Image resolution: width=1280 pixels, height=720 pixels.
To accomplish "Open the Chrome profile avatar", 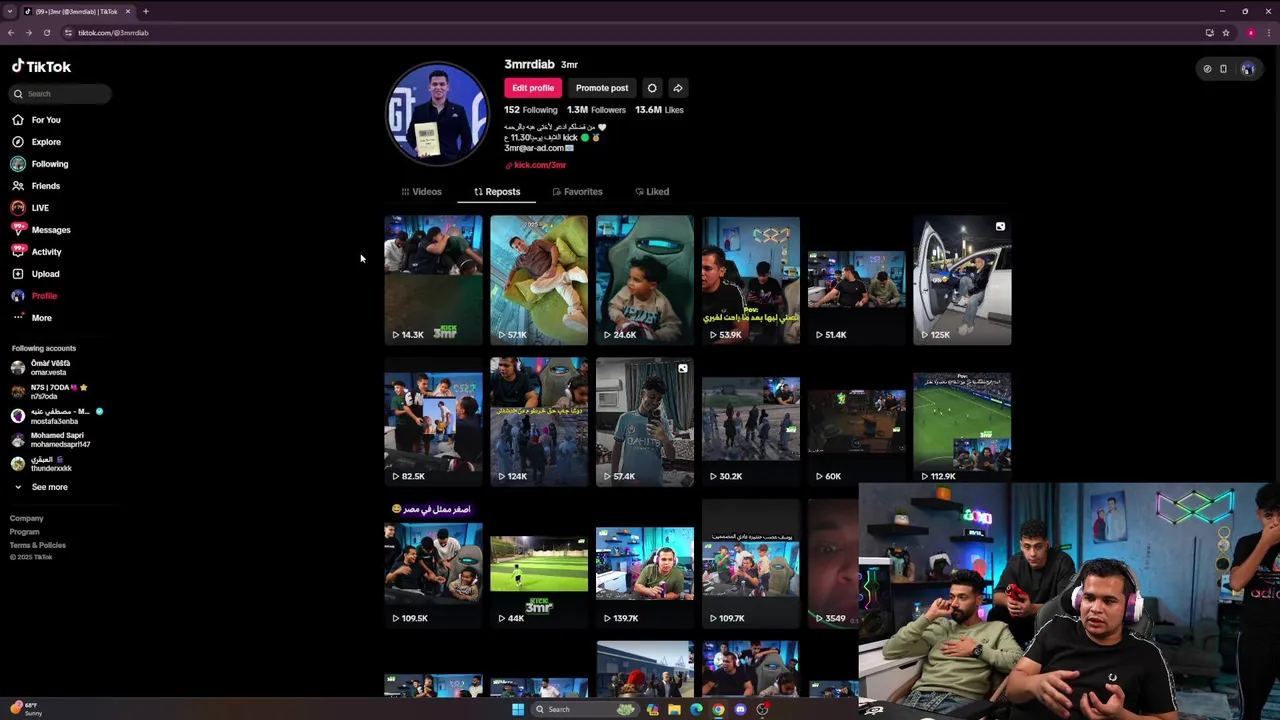I will click(1250, 33).
